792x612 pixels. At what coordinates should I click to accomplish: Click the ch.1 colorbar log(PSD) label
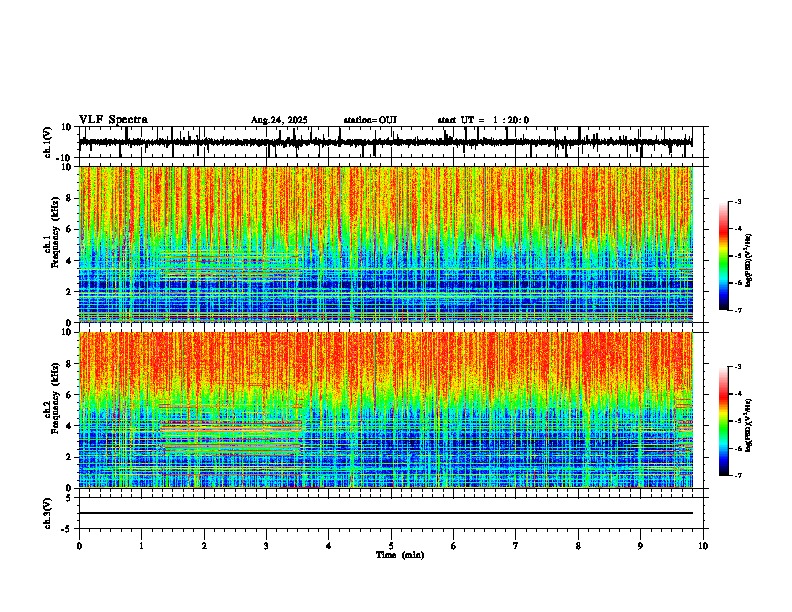(749, 261)
